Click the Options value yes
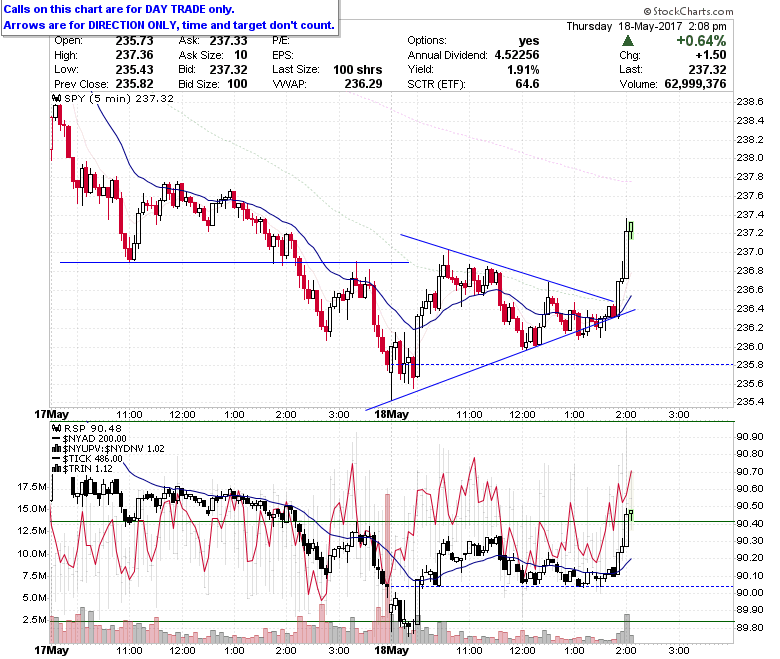This screenshot has width=780, height=659. [x=529, y=41]
